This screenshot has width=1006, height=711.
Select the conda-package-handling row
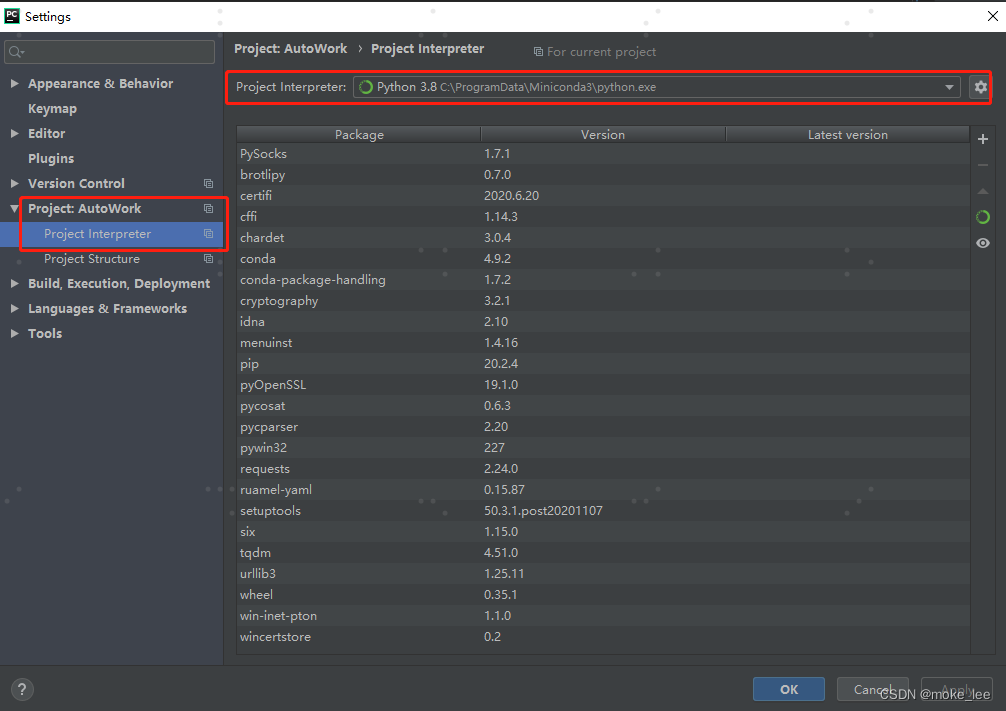pos(603,280)
